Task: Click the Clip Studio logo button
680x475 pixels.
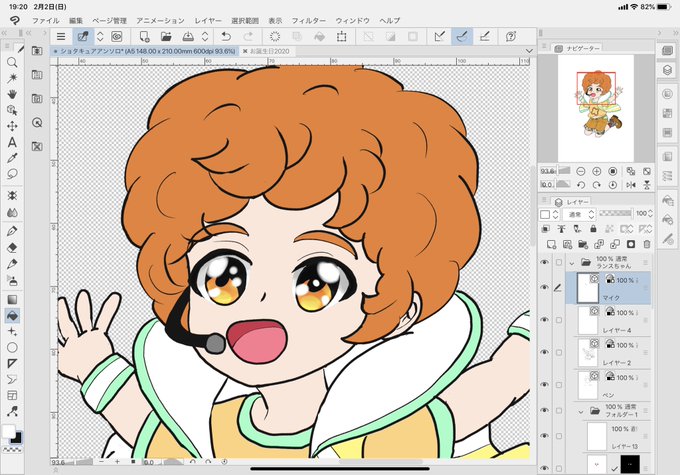Action: click(14, 20)
